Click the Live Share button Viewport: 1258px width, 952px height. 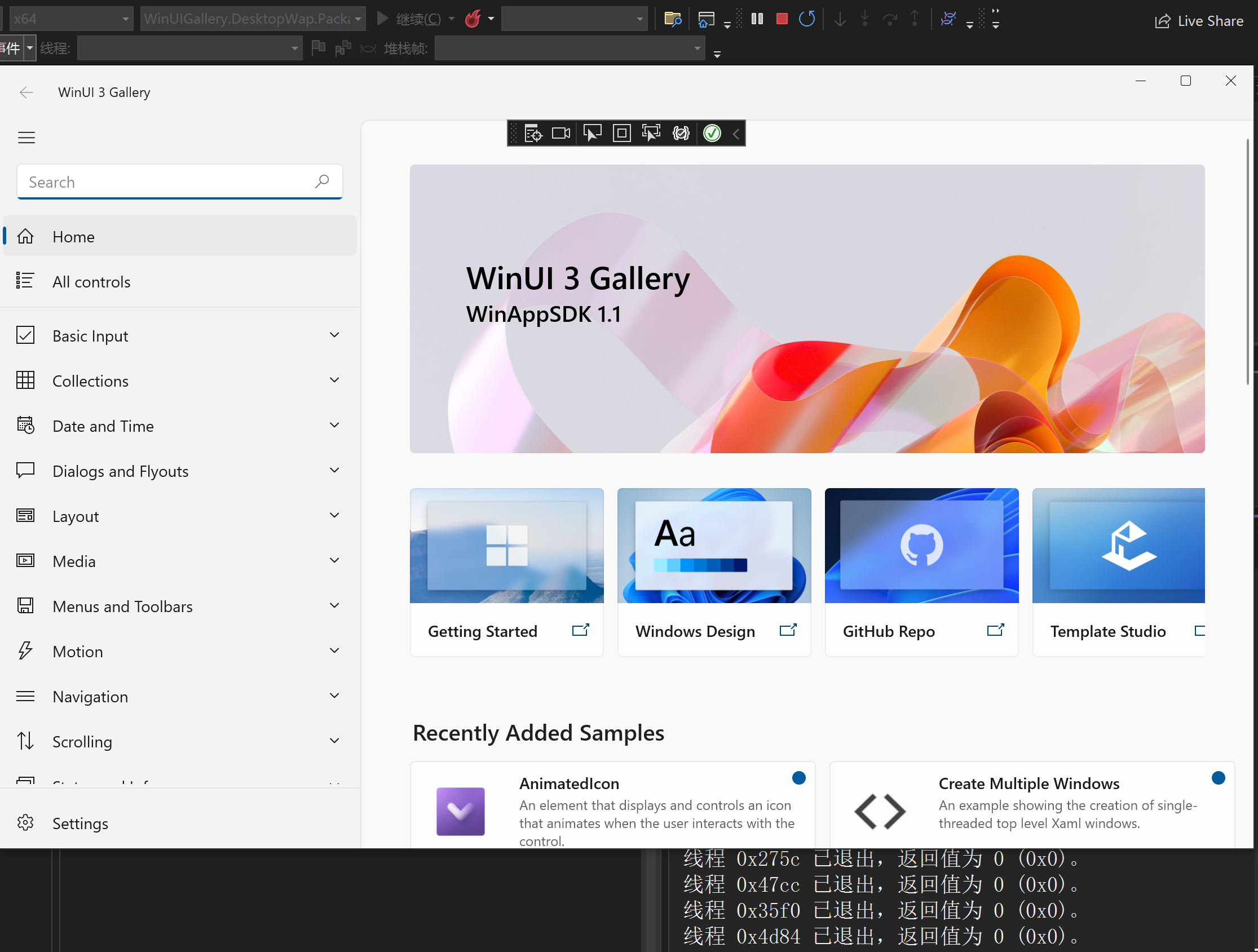click(1199, 21)
